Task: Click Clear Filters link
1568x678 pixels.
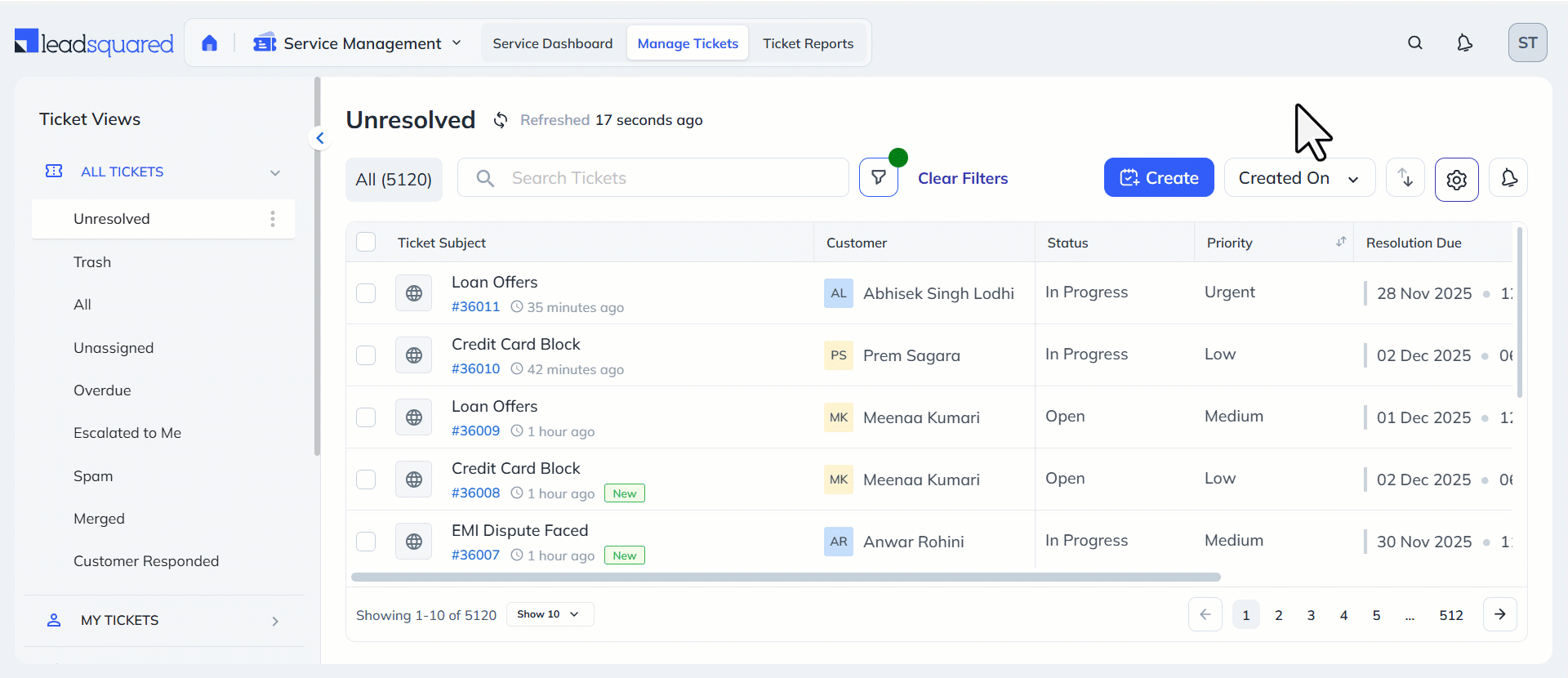Action: [x=963, y=178]
